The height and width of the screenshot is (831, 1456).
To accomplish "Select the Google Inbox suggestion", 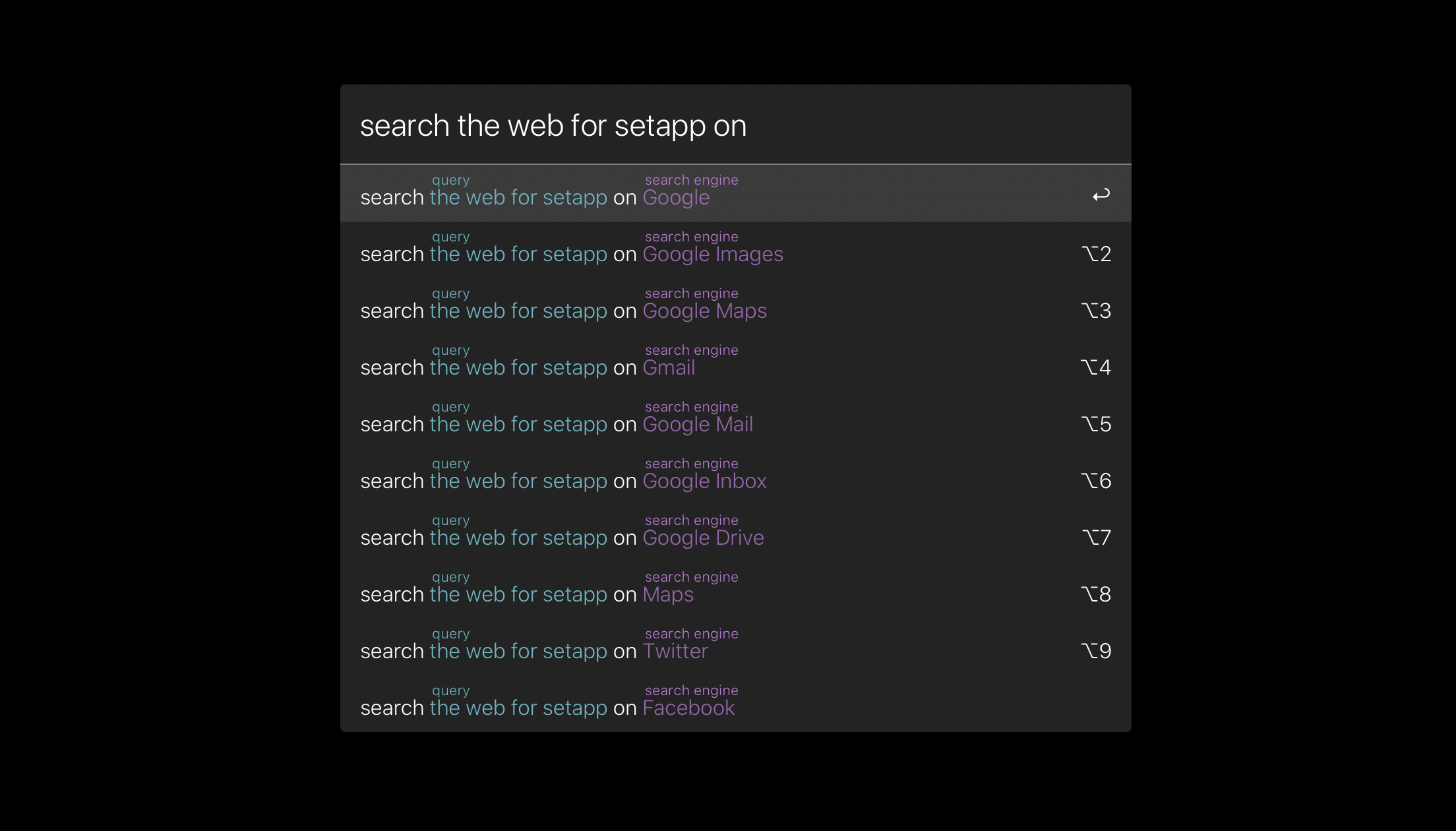I will coord(736,477).
